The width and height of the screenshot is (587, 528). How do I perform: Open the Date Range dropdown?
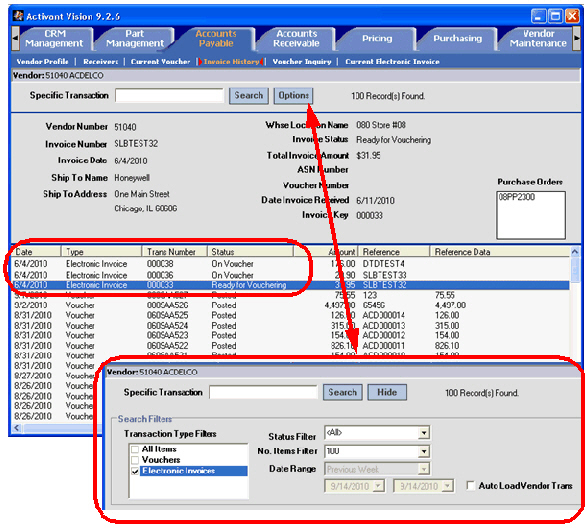[x=423, y=469]
